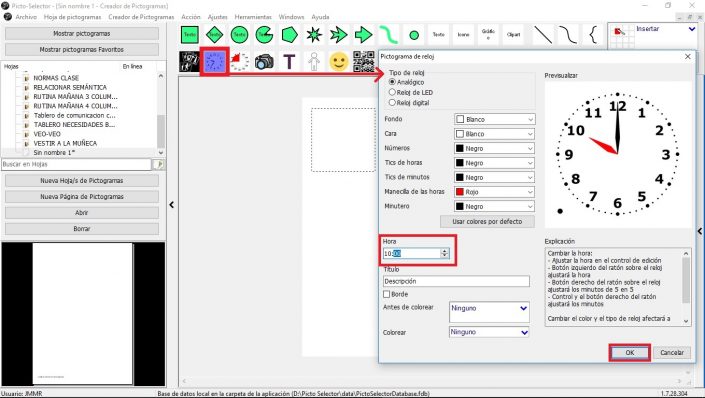Open the blue clock pictogram tool
Screen dimensions: 705x398
point(214,62)
